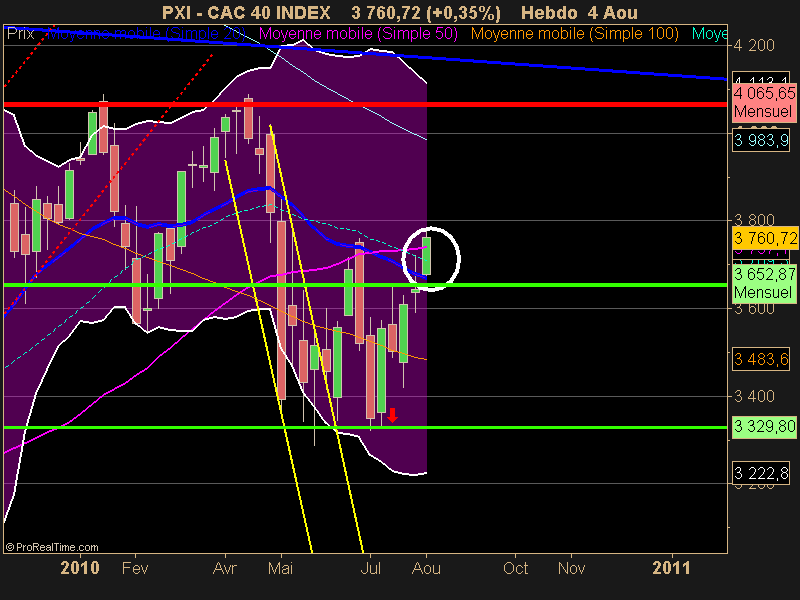Image resolution: width=800 pixels, height=600 pixels.
Task: Select the green 3 652,87 Mensuel price tag
Action: (x=764, y=283)
